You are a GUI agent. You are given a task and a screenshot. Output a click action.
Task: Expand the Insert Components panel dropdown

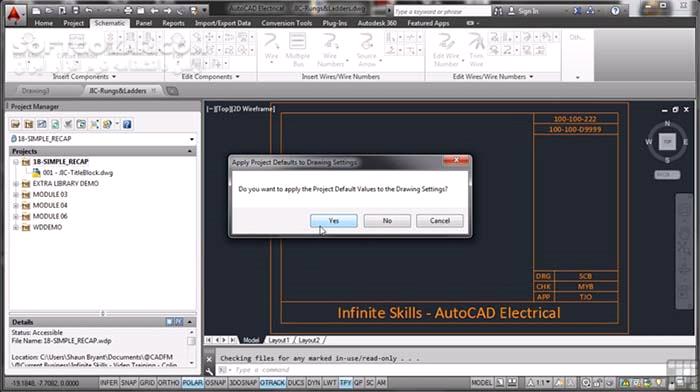(114, 77)
